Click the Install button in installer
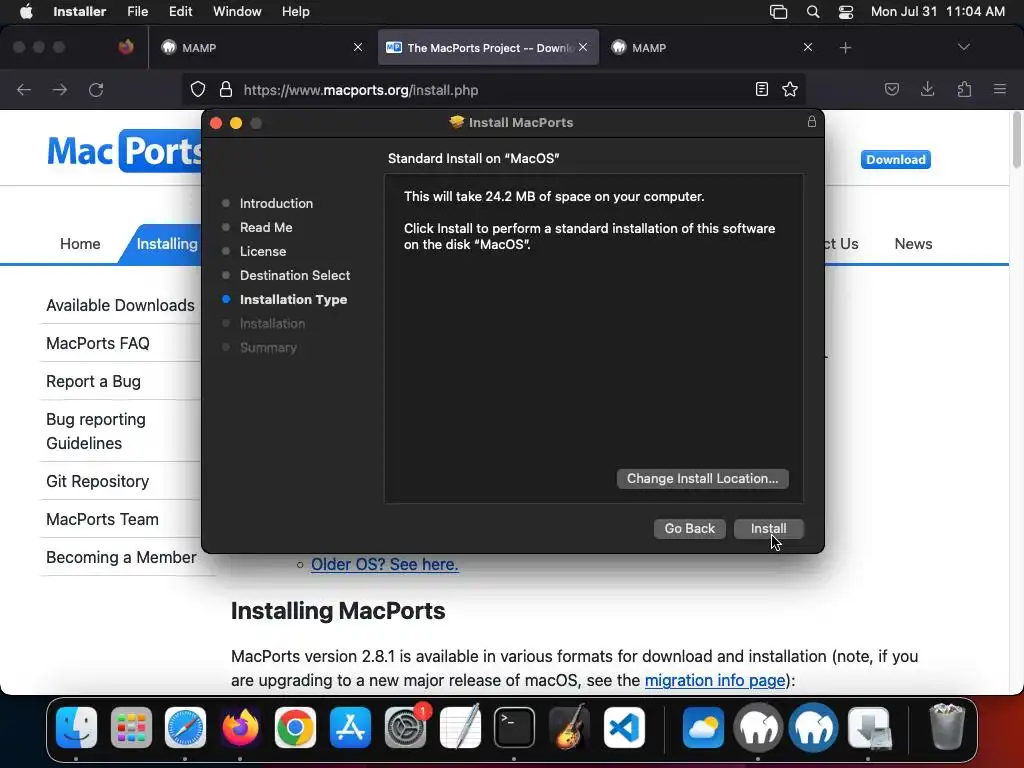The width and height of the screenshot is (1024, 768). point(768,528)
